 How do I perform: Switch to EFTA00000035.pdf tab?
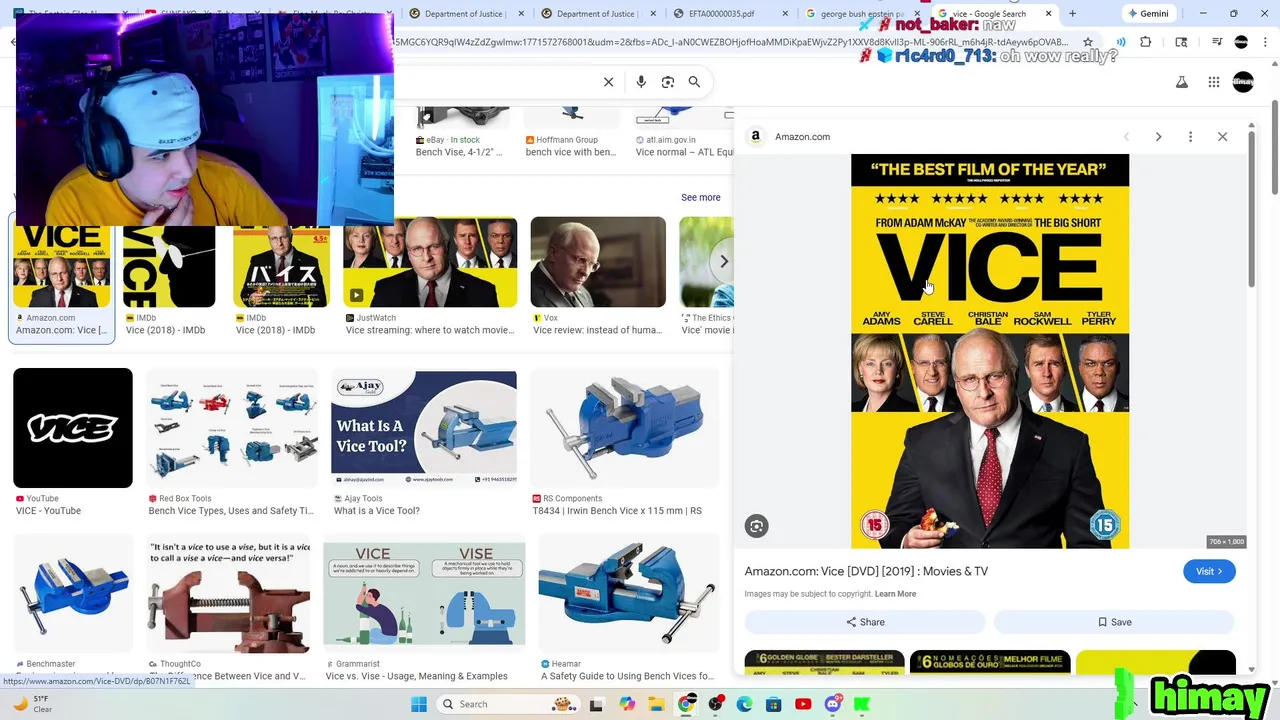click(x=729, y=14)
